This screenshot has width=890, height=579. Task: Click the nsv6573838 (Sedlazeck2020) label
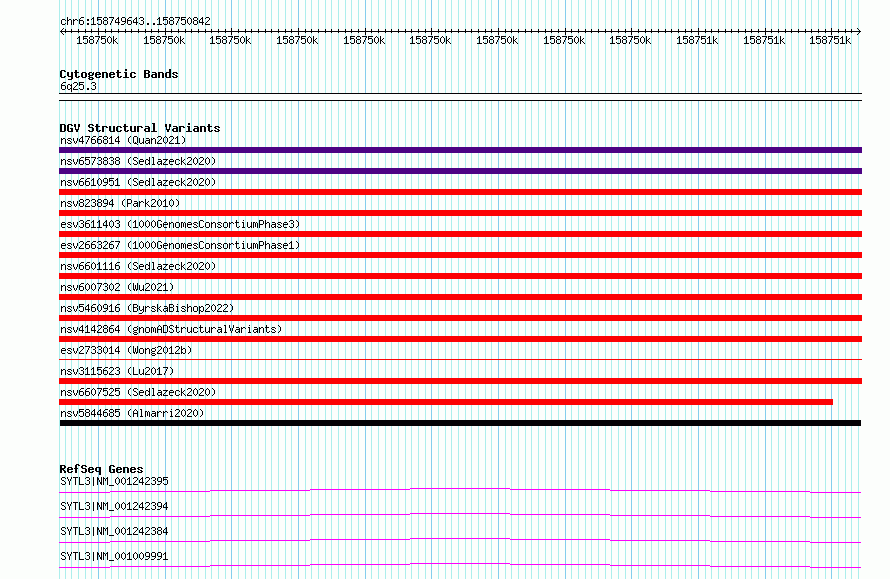pos(138,161)
